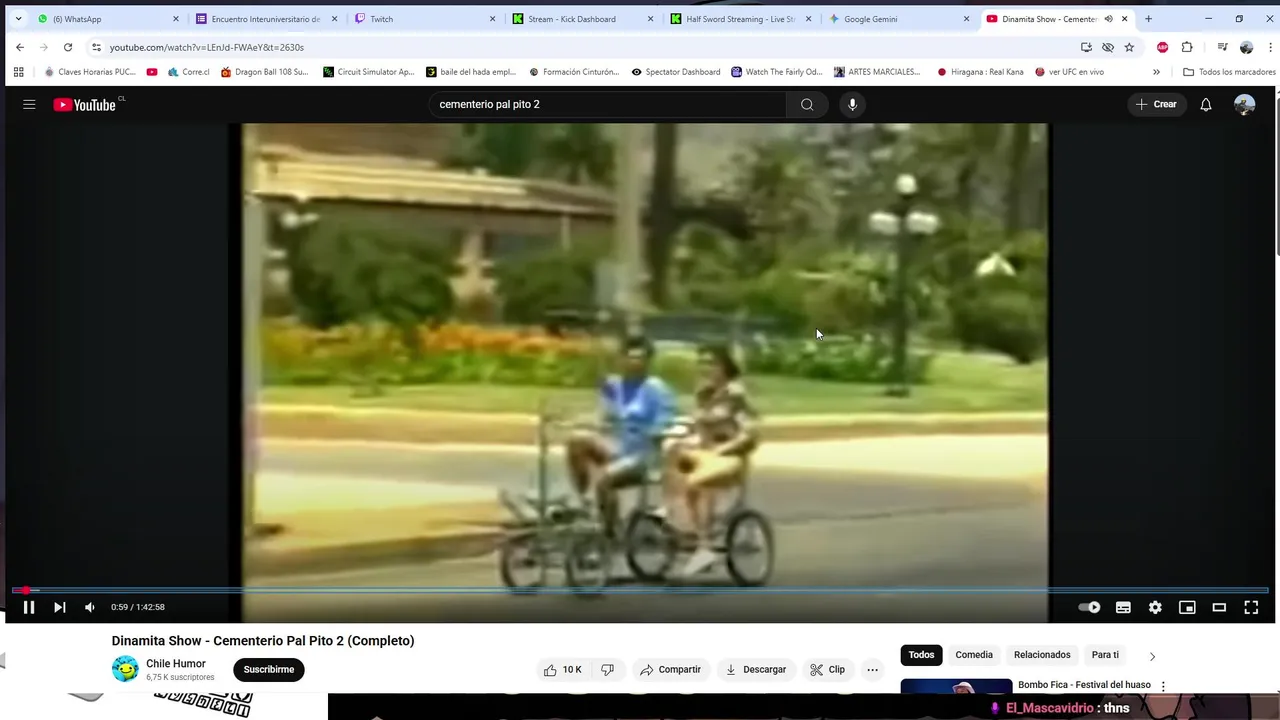Pause the video

[x=29, y=607]
